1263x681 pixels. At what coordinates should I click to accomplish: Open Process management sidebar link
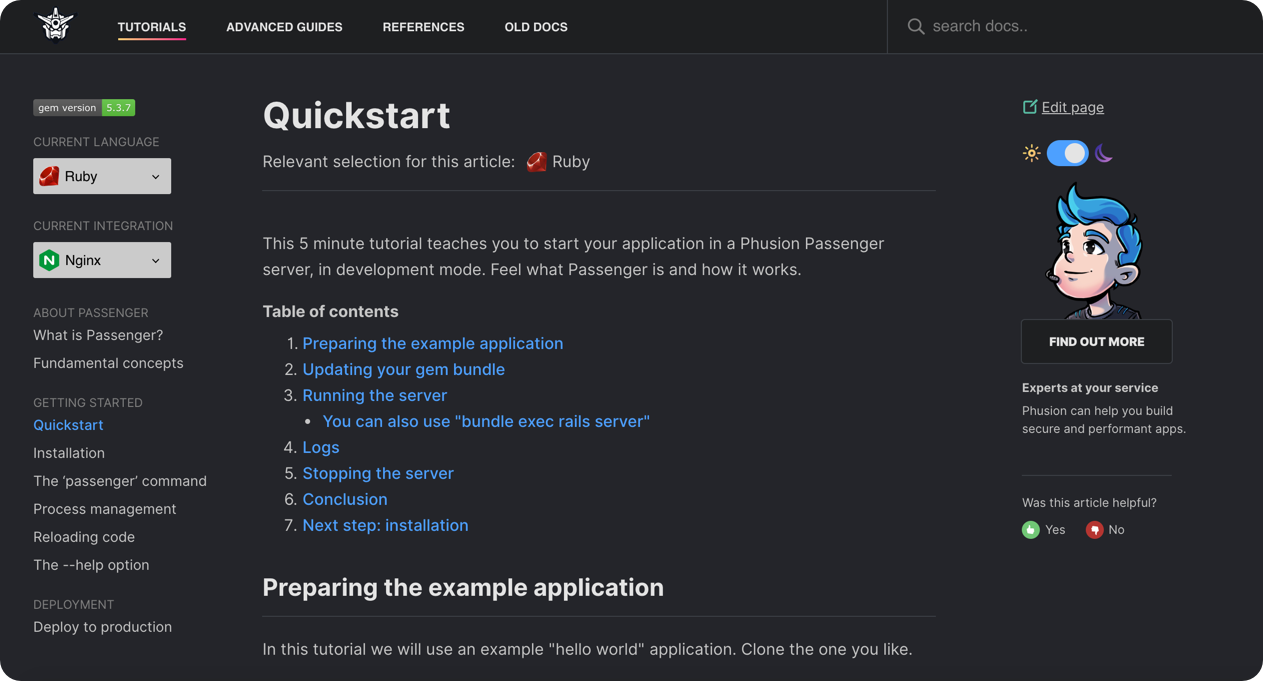pos(105,509)
